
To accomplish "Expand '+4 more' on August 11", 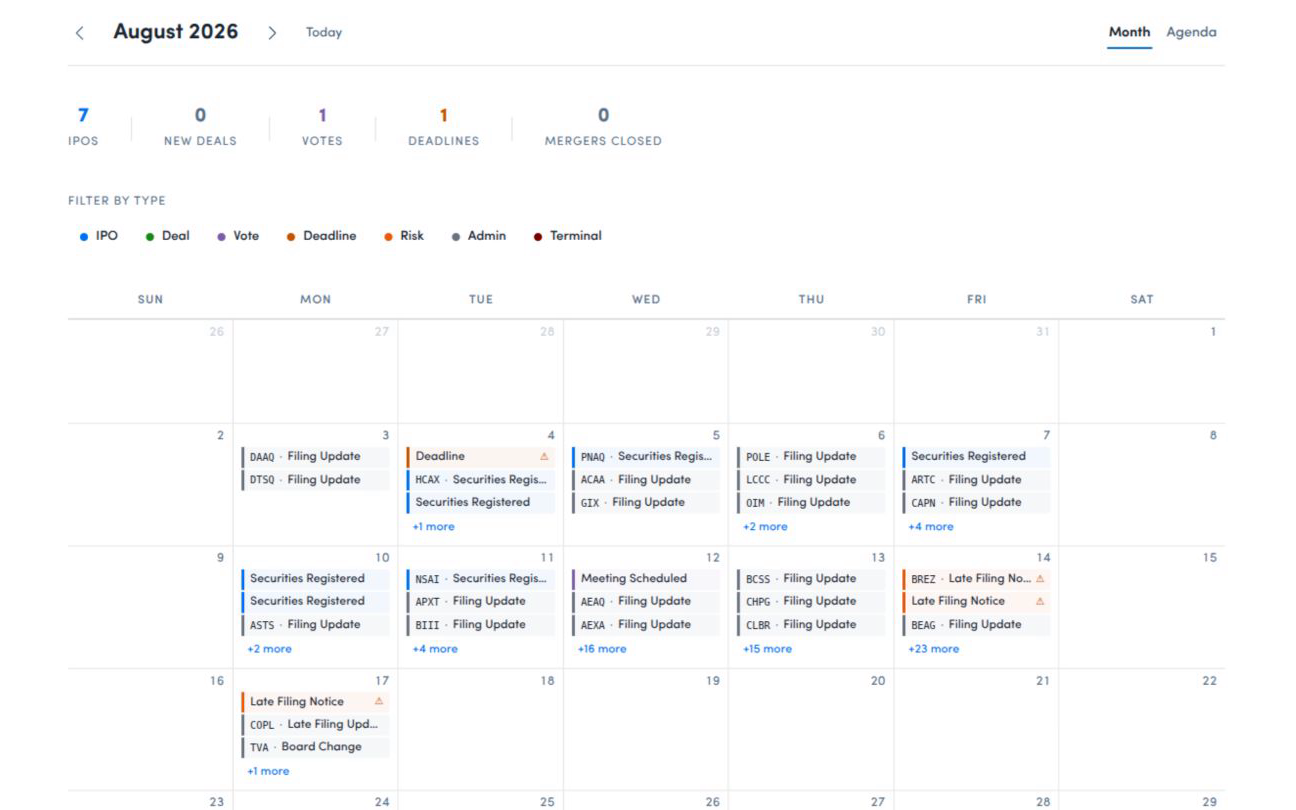I will click(x=435, y=649).
